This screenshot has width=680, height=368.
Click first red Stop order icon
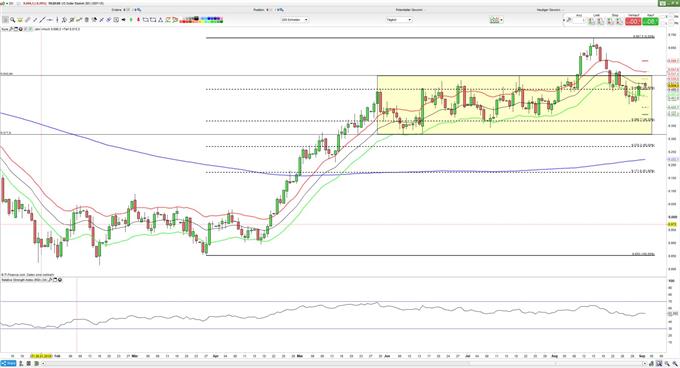point(609,21)
